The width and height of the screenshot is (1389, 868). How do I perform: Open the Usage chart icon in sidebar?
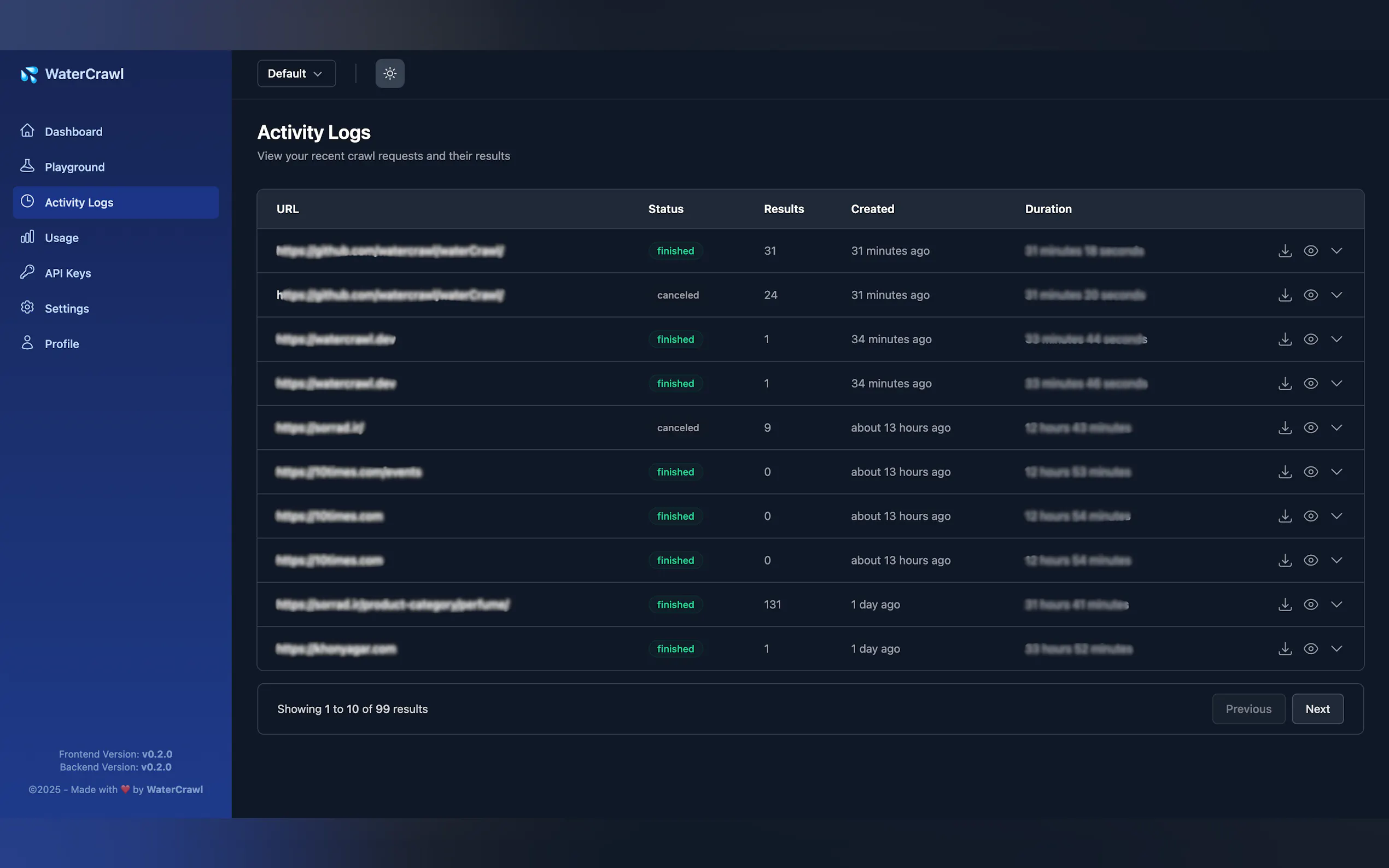[x=27, y=237]
